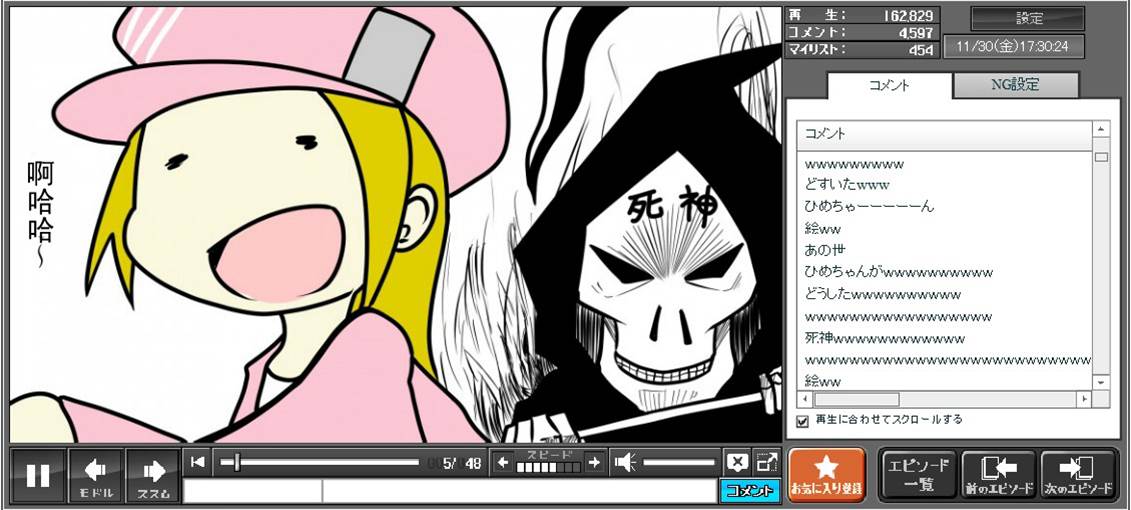Hide comments overlay with the X icon
Viewport: 1131px width, 510px height.
point(736,462)
